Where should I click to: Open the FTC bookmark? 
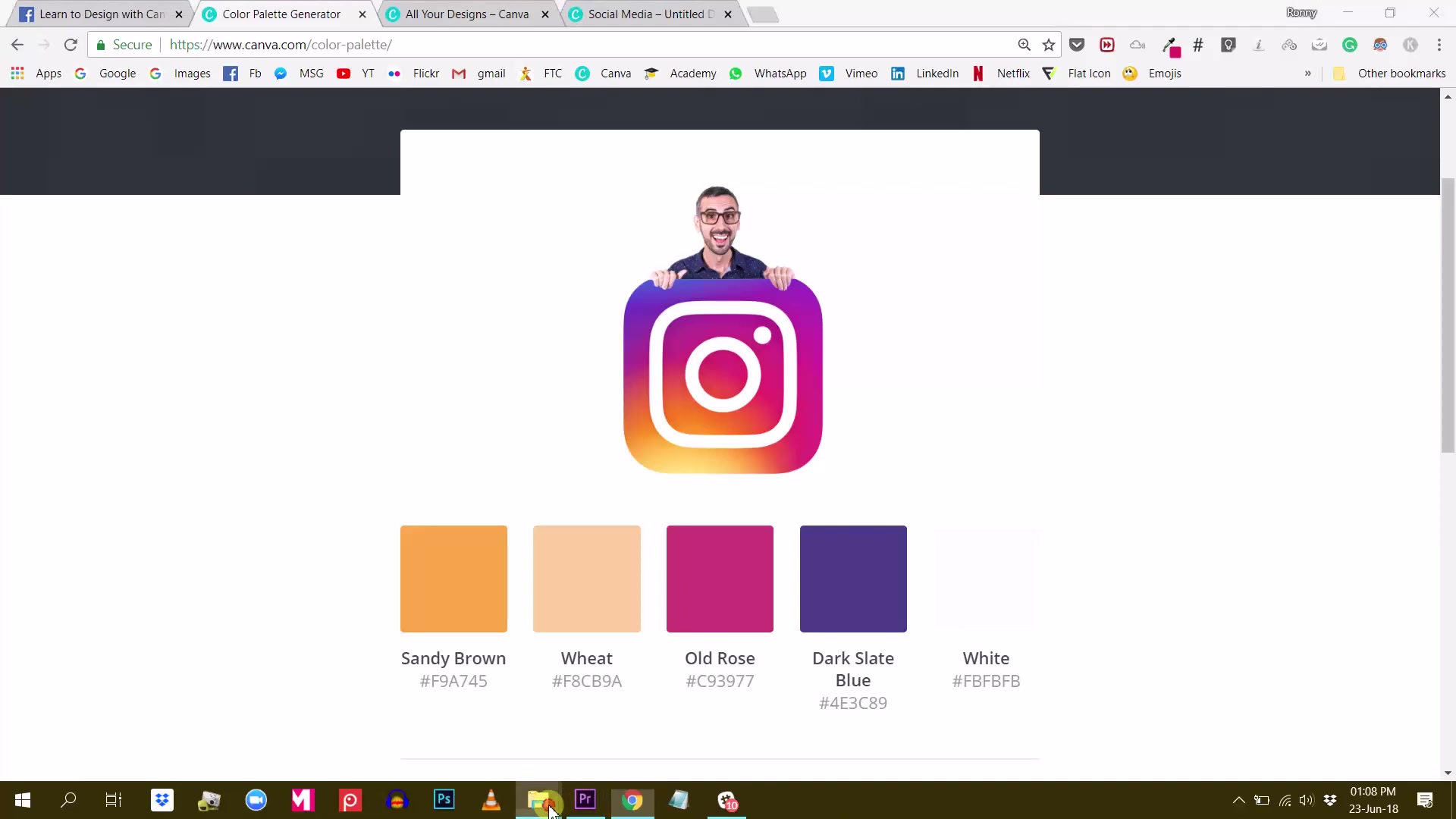pos(541,74)
